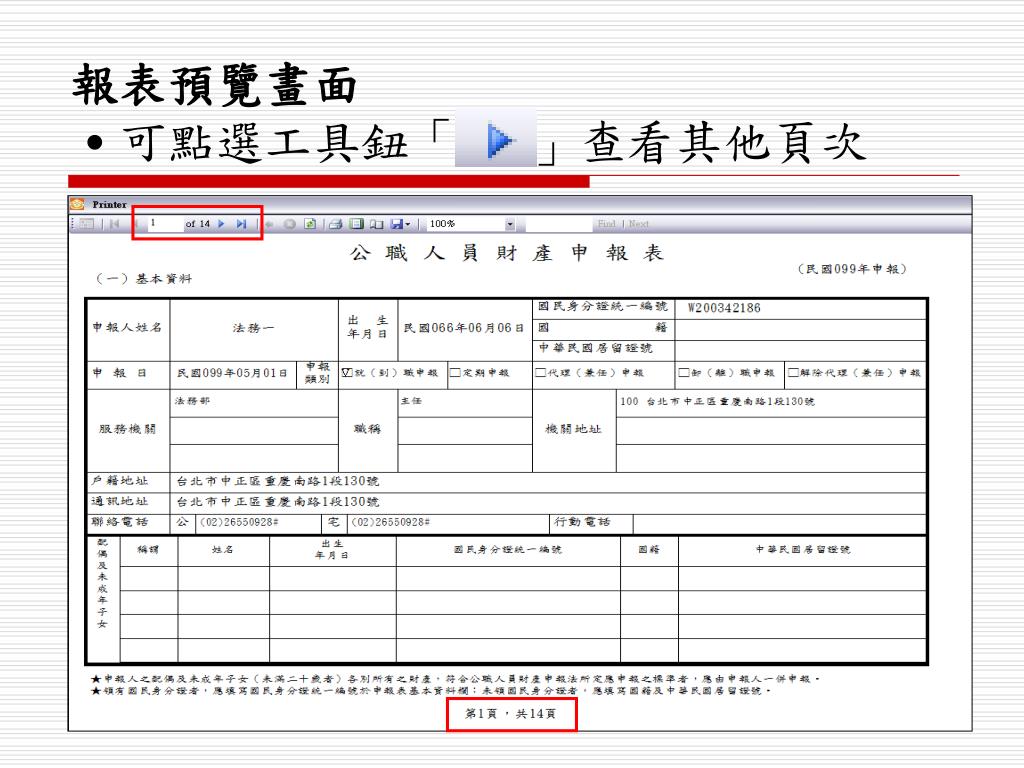Click the Find link in toolbar

607,223
